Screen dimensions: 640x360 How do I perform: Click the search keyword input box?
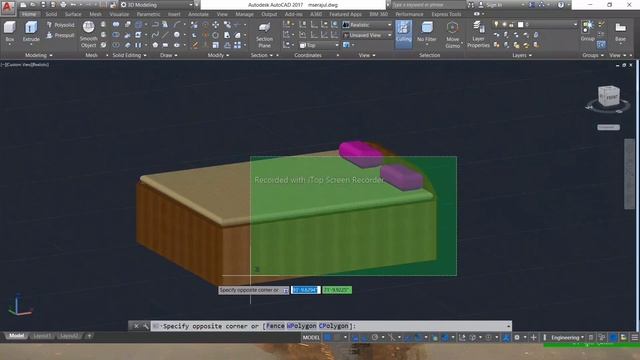pyautogui.click(x=428, y=5)
